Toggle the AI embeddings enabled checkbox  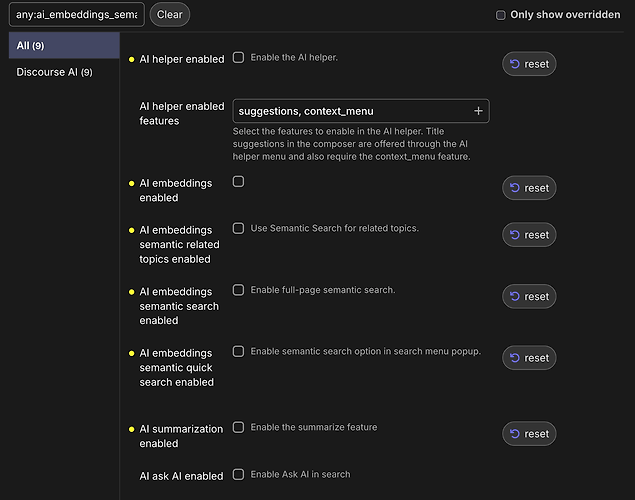coord(239,182)
